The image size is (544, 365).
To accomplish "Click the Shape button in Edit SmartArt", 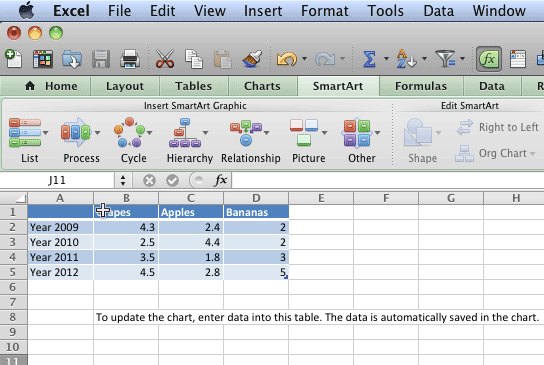I will (422, 141).
